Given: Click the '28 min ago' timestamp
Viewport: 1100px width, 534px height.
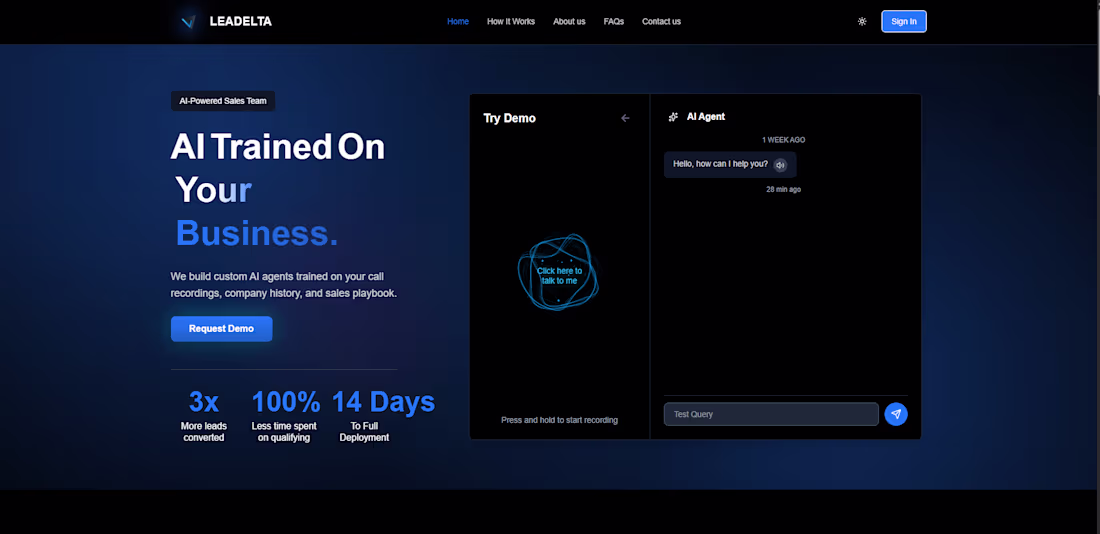Looking at the screenshot, I should (784, 189).
